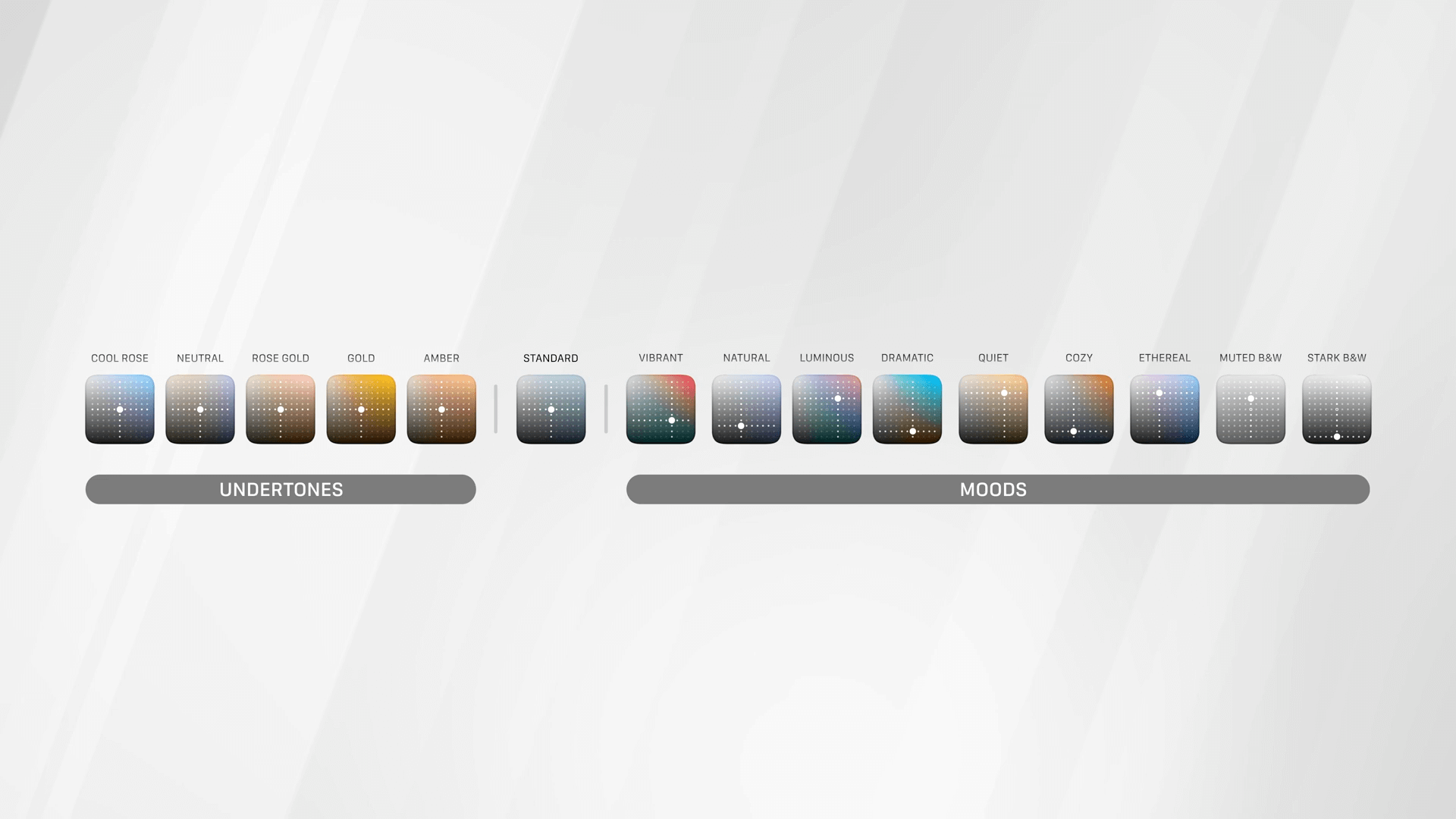Select the Neutral undertone preset
This screenshot has width=1456, height=819.
tap(200, 409)
